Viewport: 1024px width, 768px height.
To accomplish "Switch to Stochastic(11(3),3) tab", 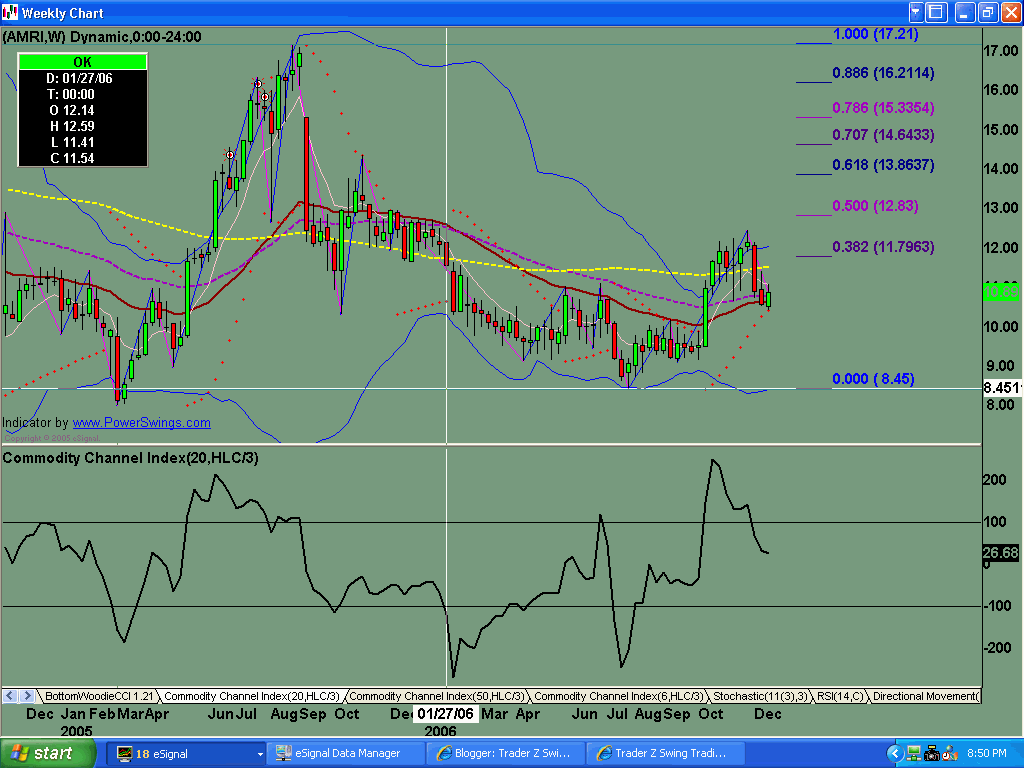I will 760,696.
